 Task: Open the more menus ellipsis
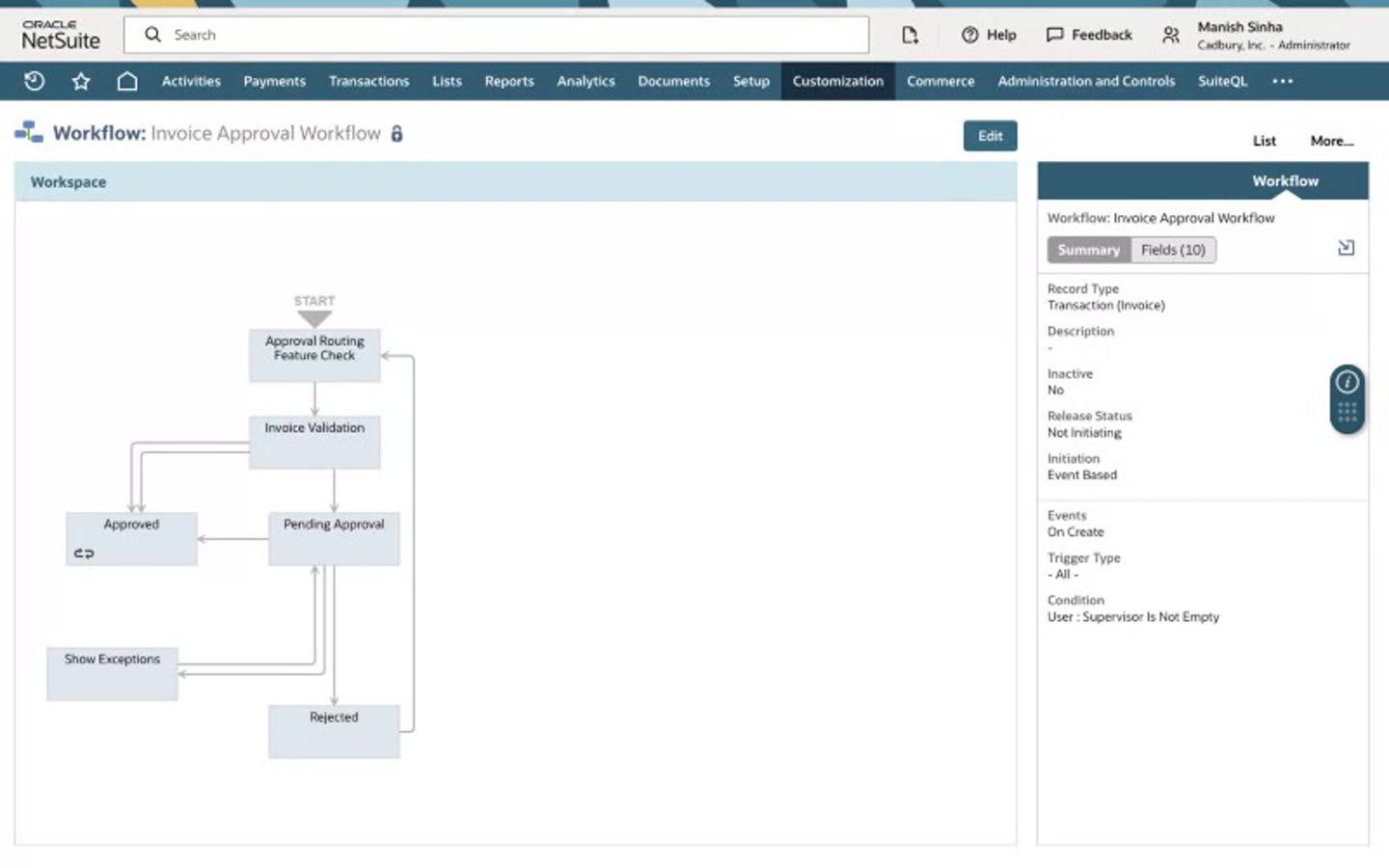tap(1282, 81)
